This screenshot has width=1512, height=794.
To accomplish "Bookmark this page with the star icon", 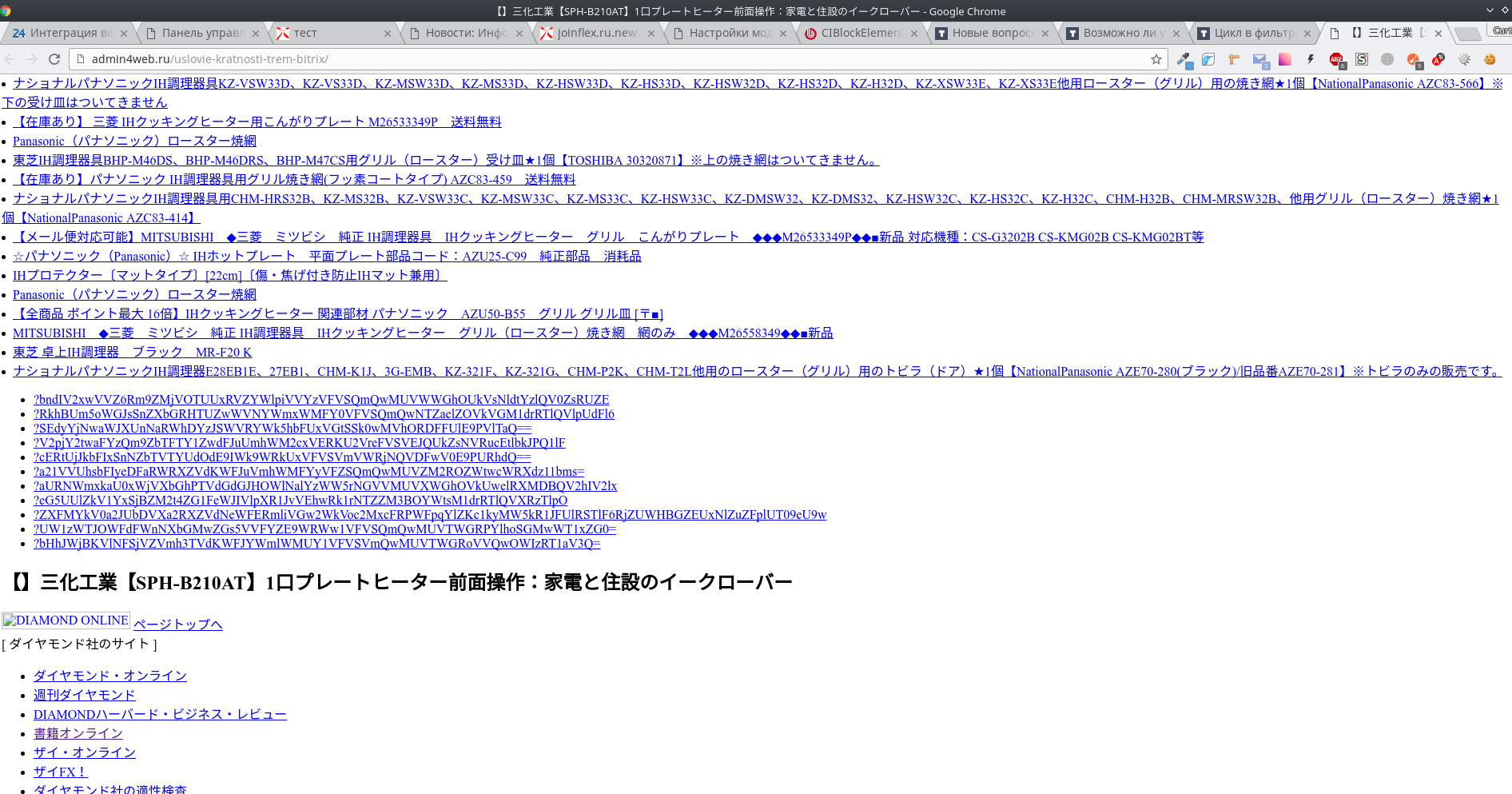I will point(1156,59).
